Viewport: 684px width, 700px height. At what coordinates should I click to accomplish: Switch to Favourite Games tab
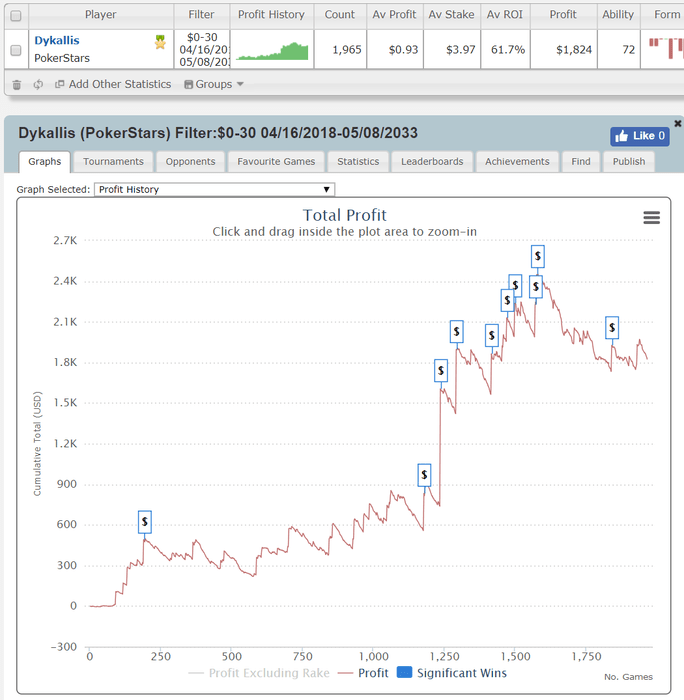(276, 162)
